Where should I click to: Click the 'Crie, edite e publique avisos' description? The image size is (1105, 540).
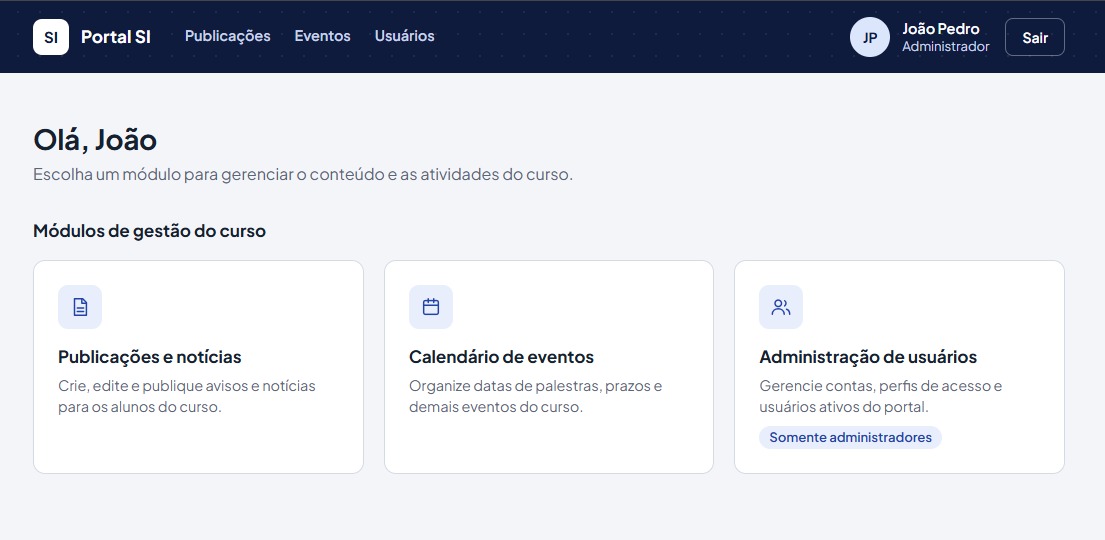pyautogui.click(x=187, y=396)
